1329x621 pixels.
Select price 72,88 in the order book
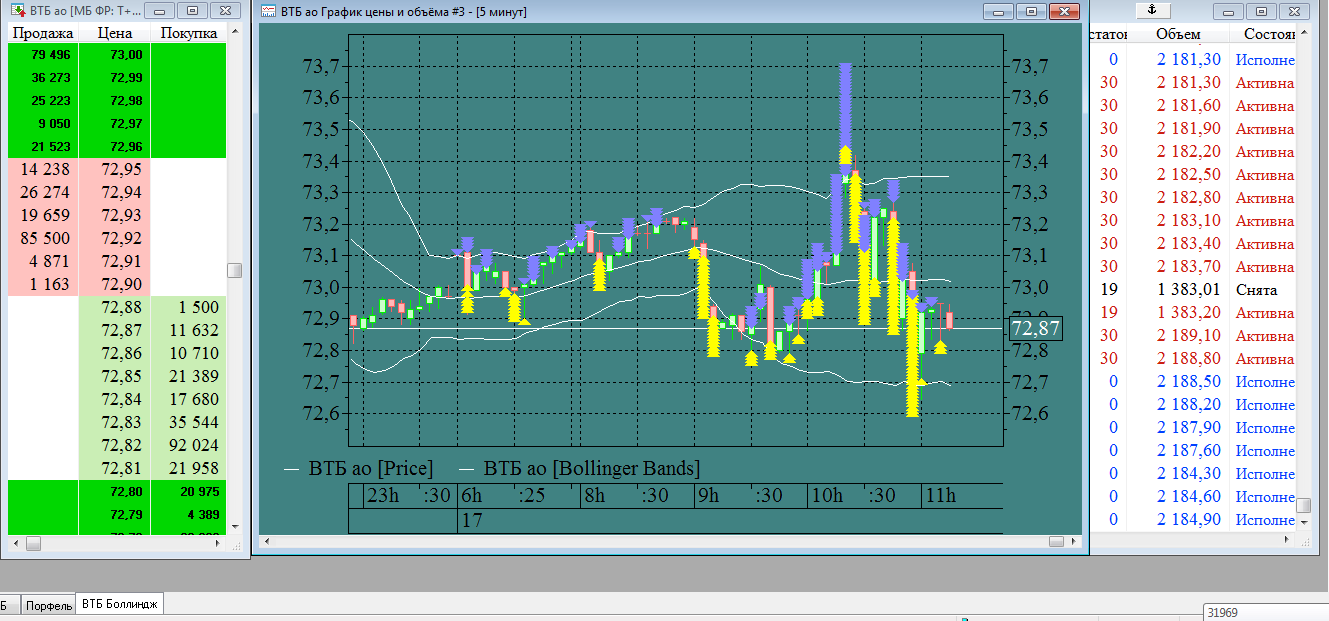click(116, 308)
